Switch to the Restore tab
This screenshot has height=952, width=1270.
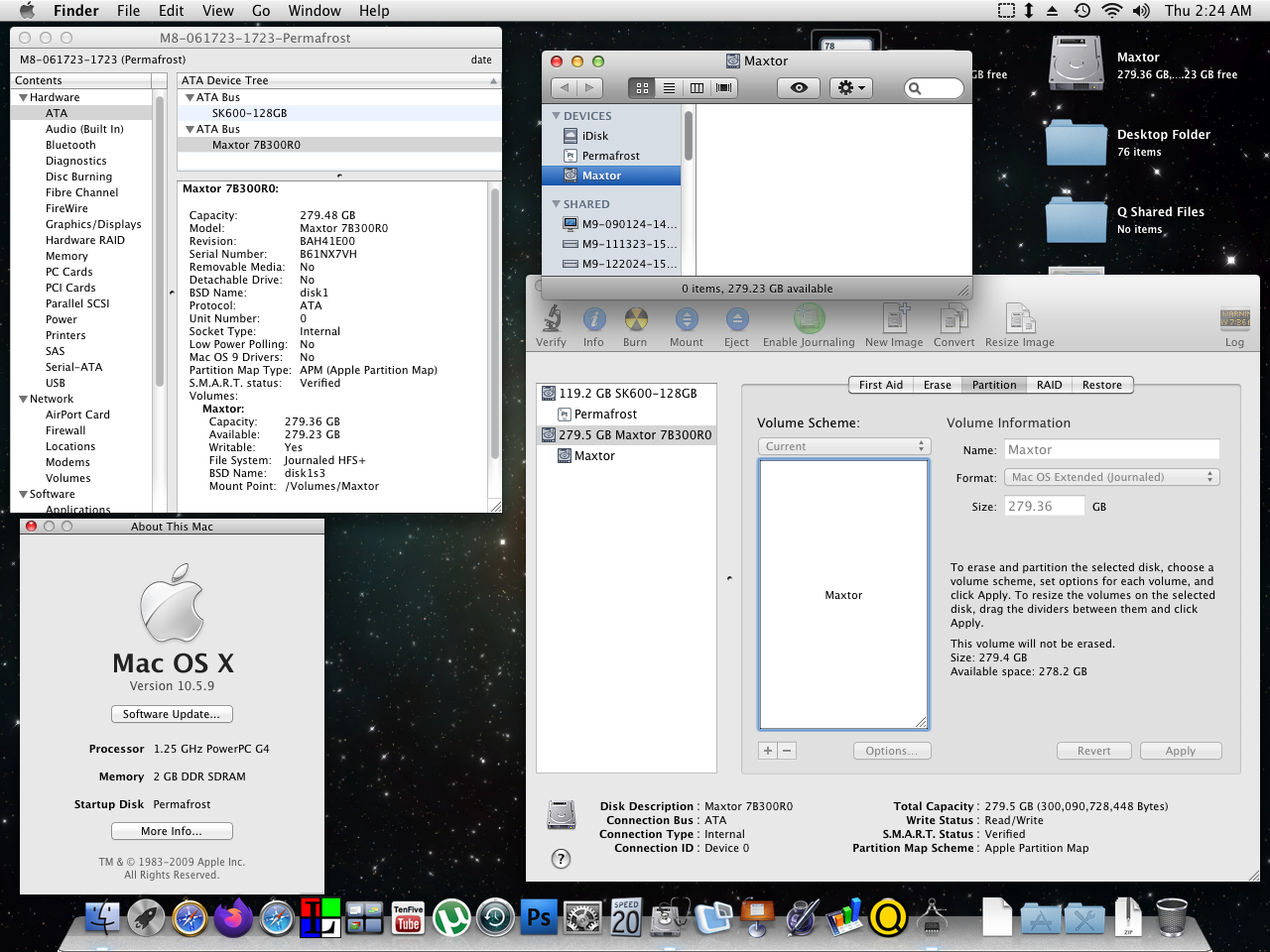1101,385
